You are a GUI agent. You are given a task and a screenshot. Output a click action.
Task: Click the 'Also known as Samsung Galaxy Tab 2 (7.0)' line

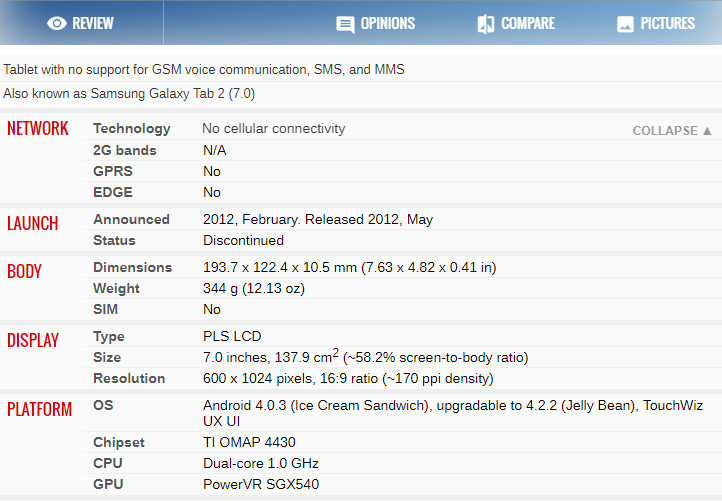tap(129, 93)
